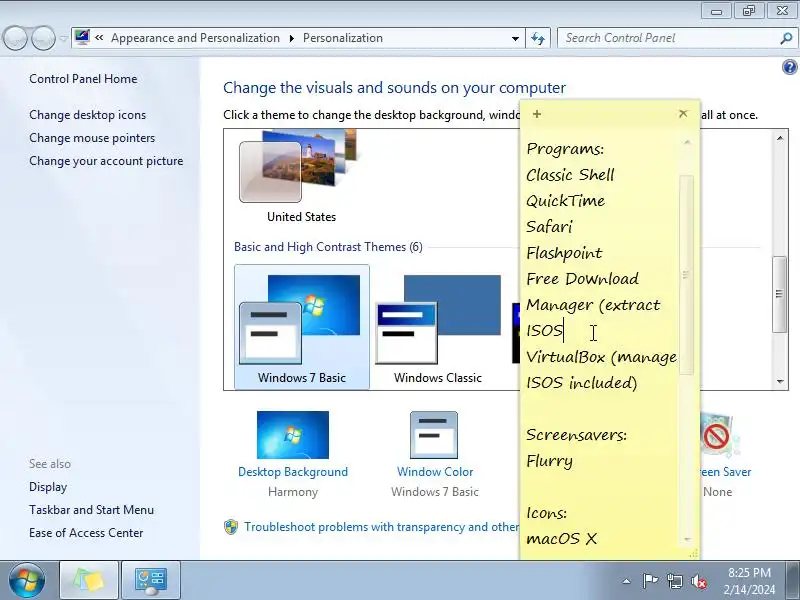Screen dimensions: 800x600
Task: Click the theme list scrollbar thumb
Action: pyautogui.click(x=779, y=294)
